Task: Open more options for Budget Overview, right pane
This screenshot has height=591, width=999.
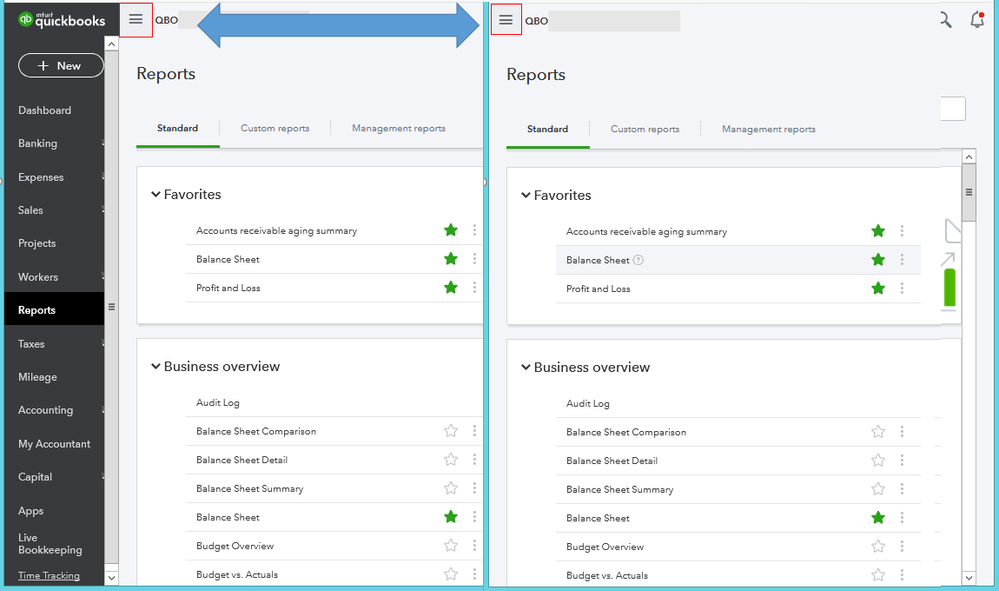Action: pos(902,547)
